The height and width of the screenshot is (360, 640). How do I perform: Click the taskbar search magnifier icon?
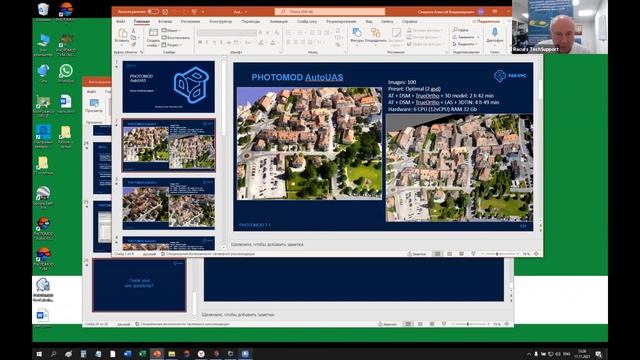click(54, 354)
